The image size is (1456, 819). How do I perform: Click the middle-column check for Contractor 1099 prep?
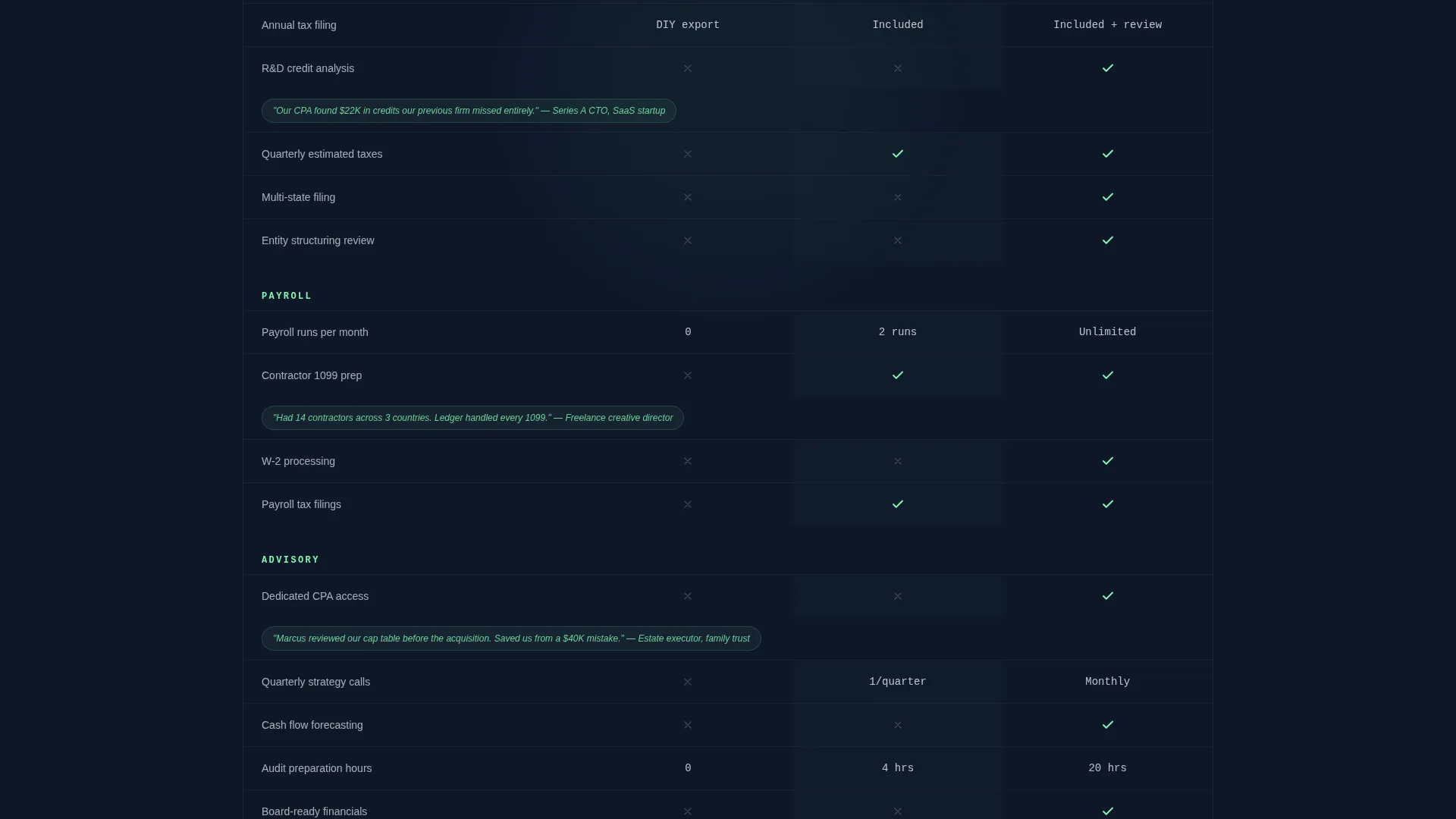[x=897, y=375]
